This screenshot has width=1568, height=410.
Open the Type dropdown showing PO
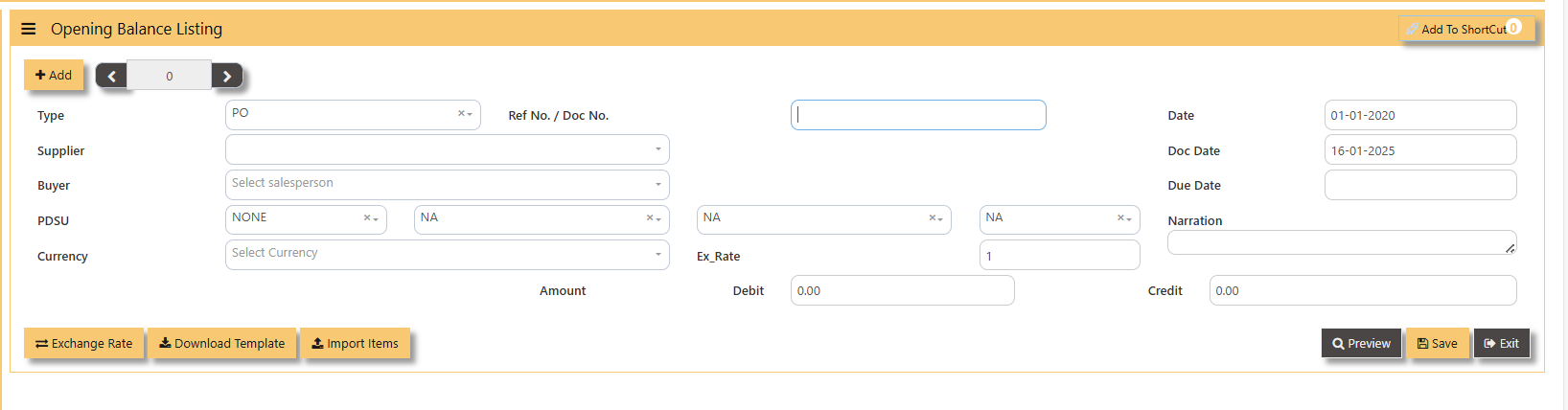(x=345, y=114)
